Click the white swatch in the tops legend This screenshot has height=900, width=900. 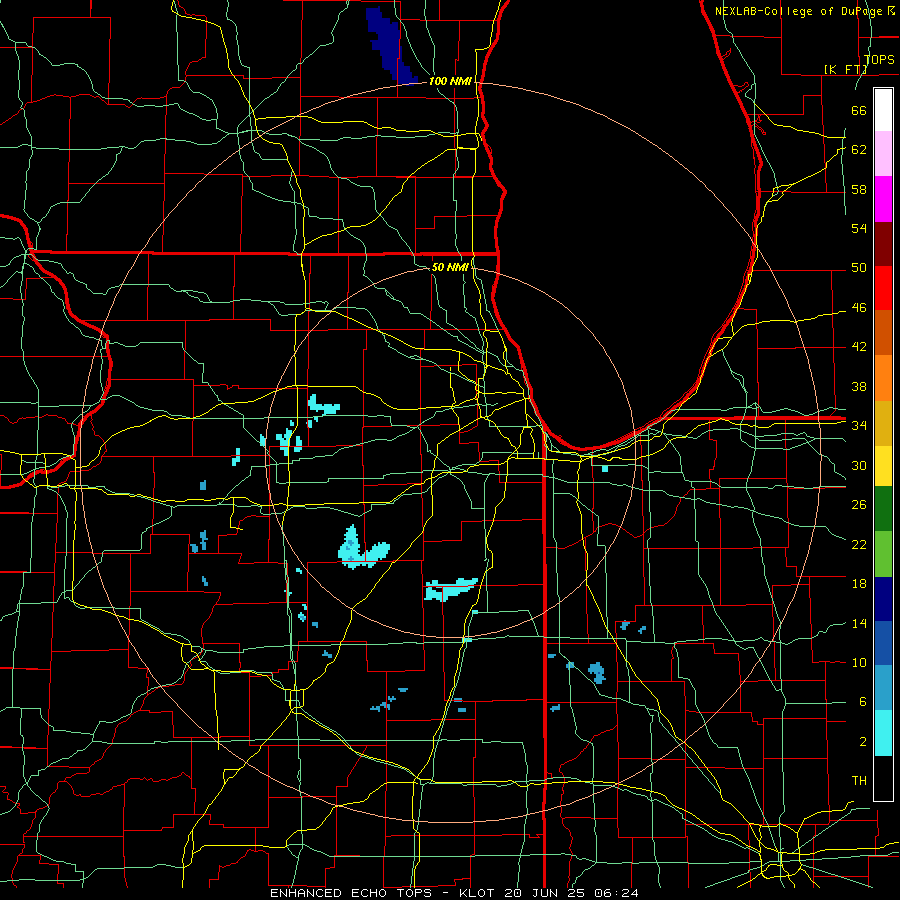click(883, 110)
